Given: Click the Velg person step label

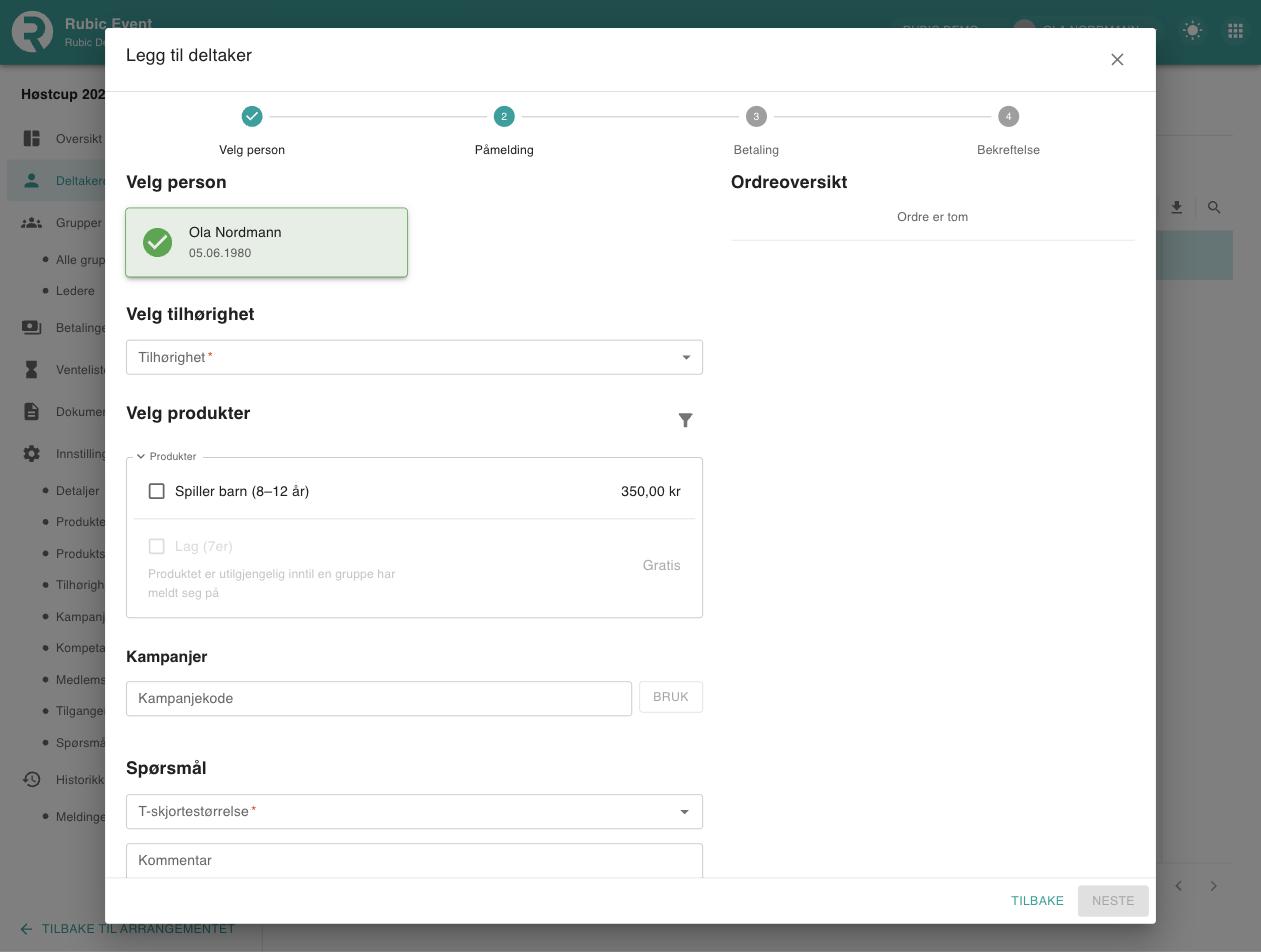Looking at the screenshot, I should [252, 150].
